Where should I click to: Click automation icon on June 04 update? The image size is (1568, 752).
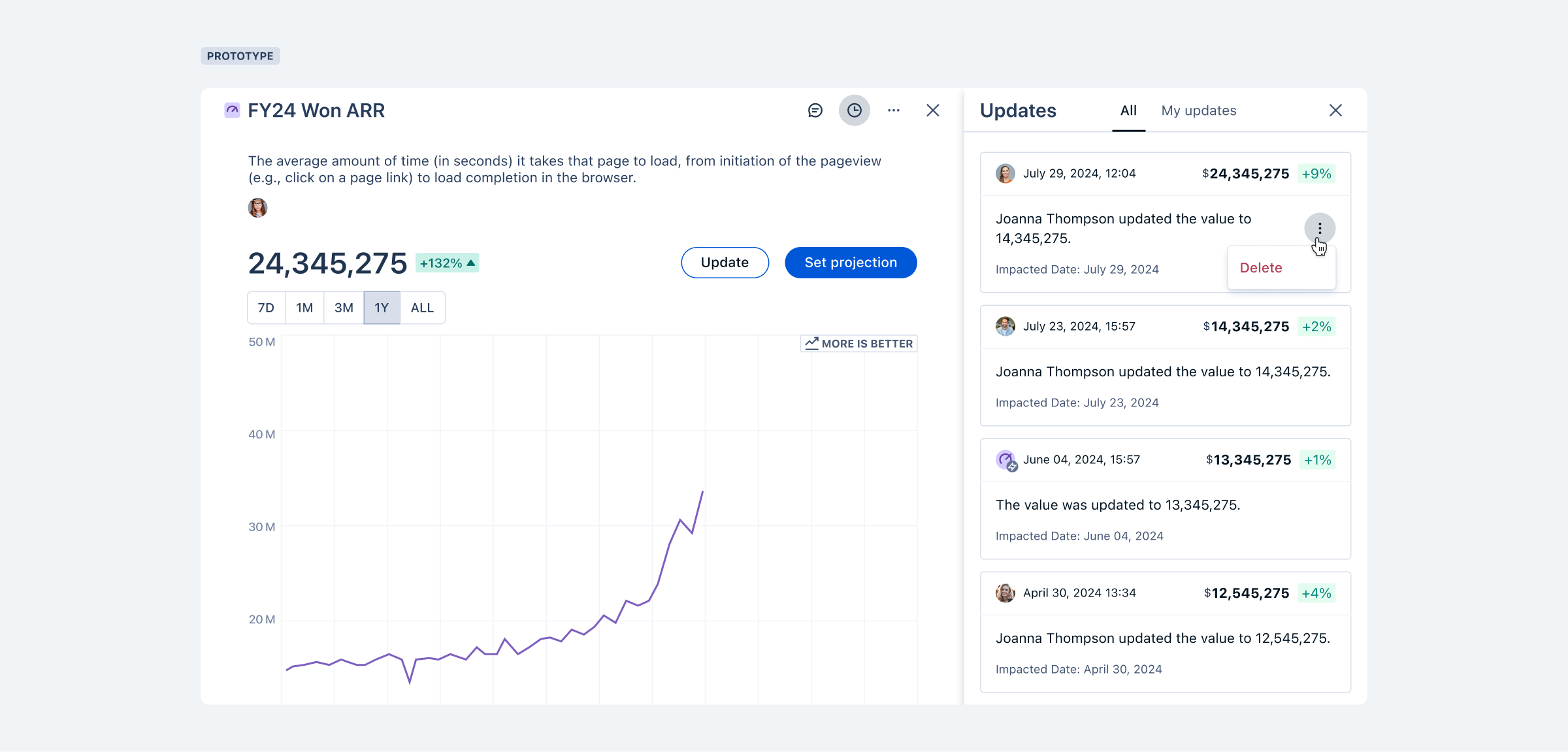pos(1006,461)
